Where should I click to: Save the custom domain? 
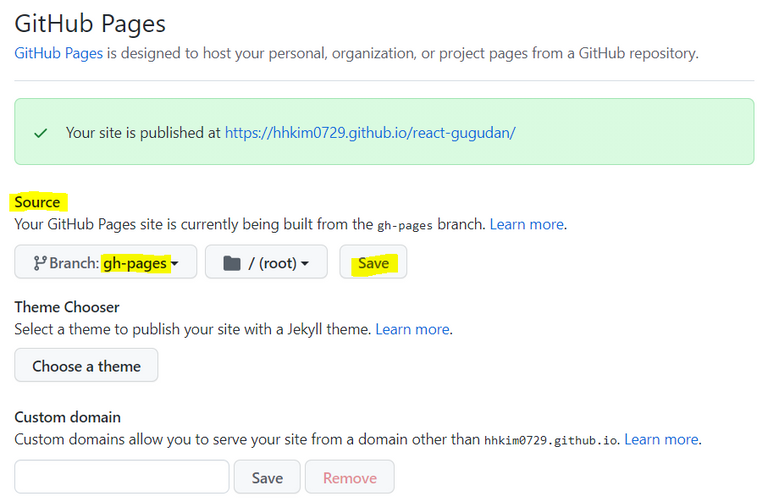pos(267,477)
